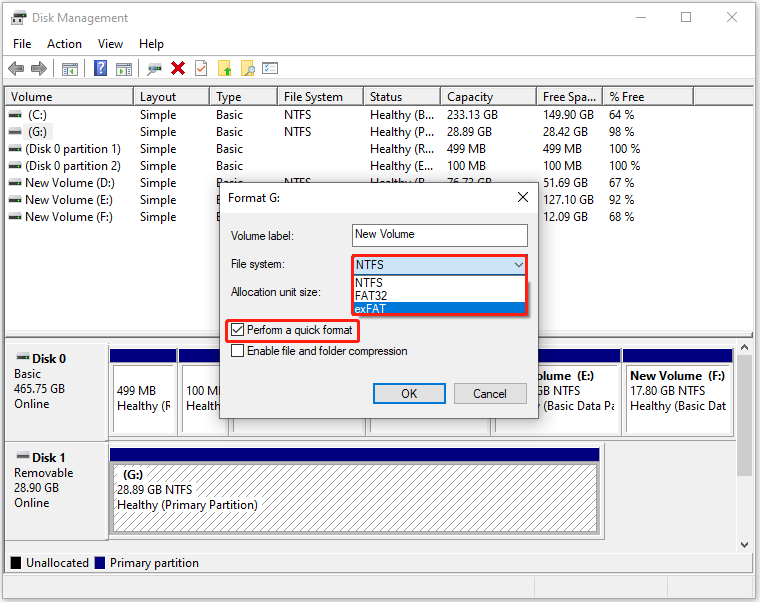Sort by File System column header
Image resolution: width=760 pixels, height=602 pixels.
(x=320, y=97)
